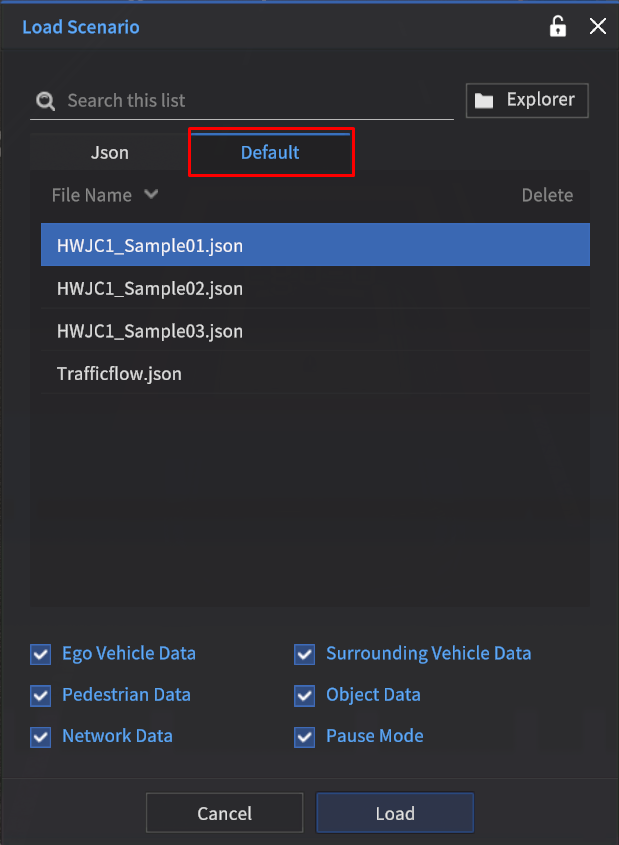The height and width of the screenshot is (845, 619).
Task: Select Trafficflow.json scenario
Action: 120,374
